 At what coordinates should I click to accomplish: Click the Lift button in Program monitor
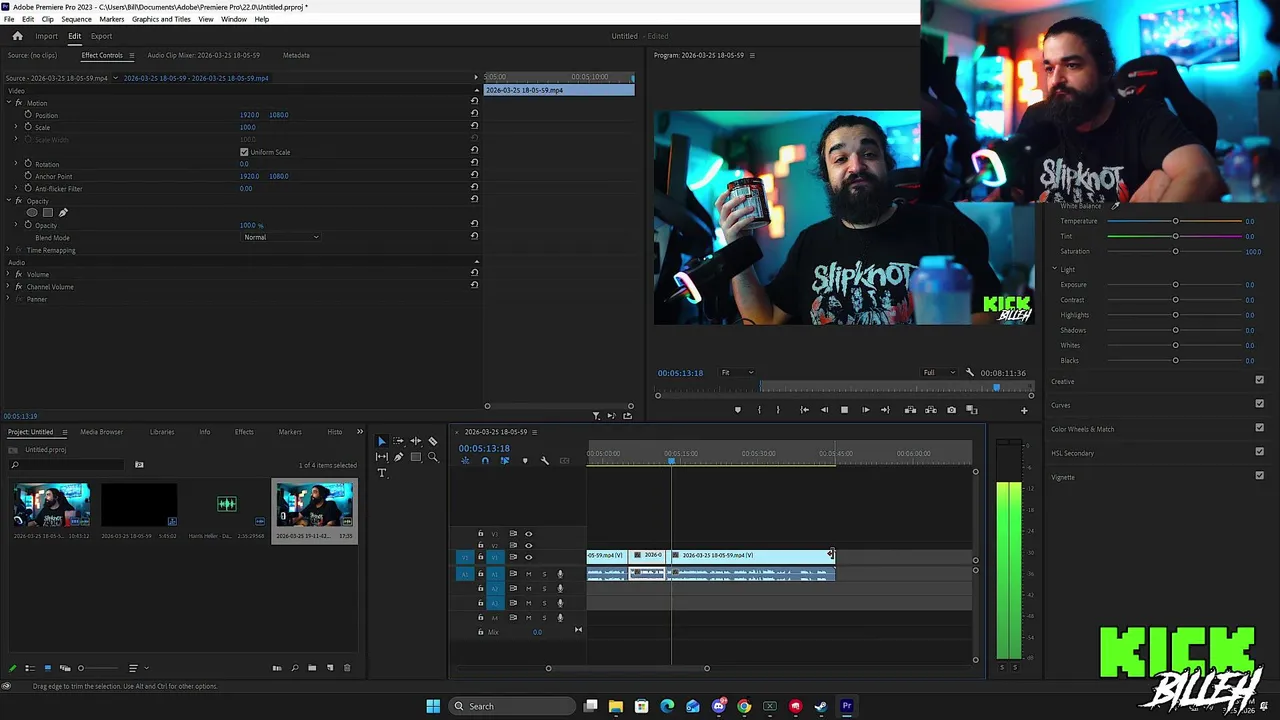[x=910, y=410]
